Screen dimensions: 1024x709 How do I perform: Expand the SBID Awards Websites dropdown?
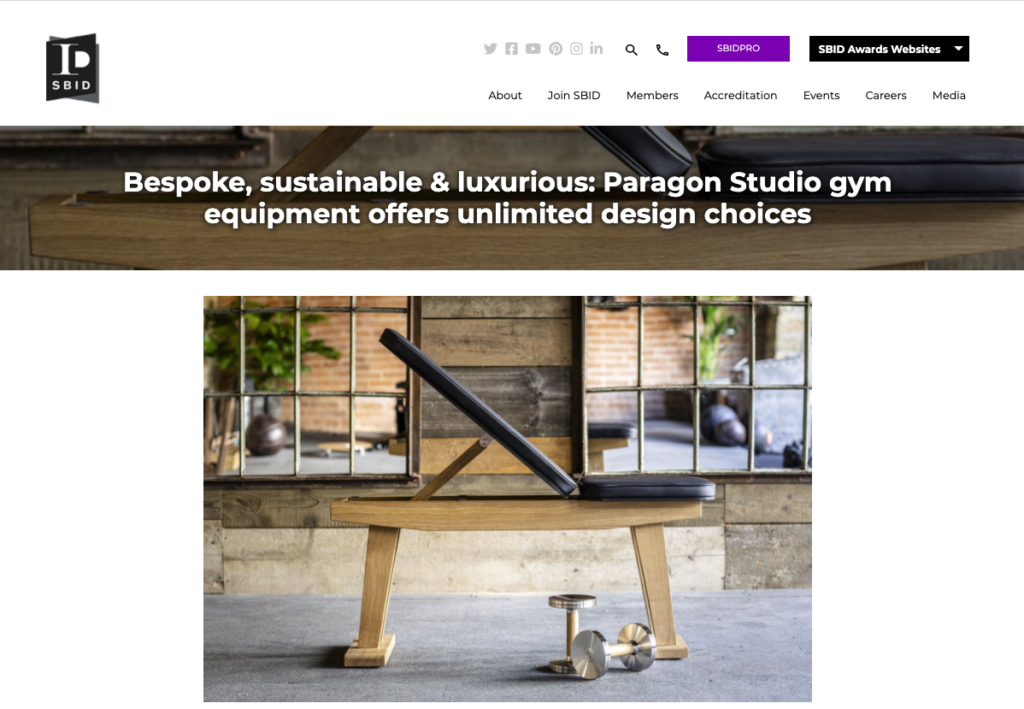[889, 49]
